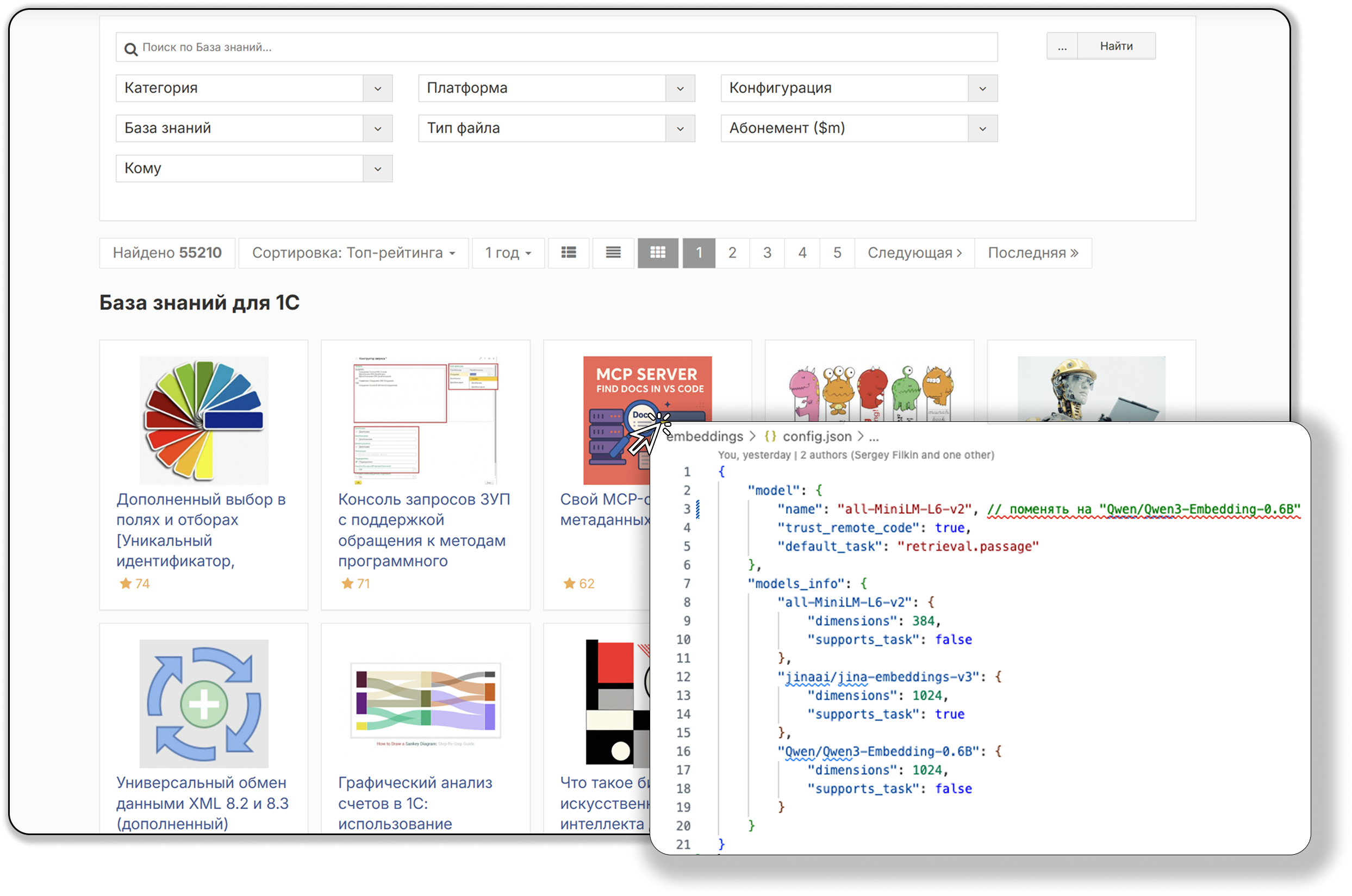Click the search magnifier icon
The image size is (1352, 896).
click(x=131, y=49)
